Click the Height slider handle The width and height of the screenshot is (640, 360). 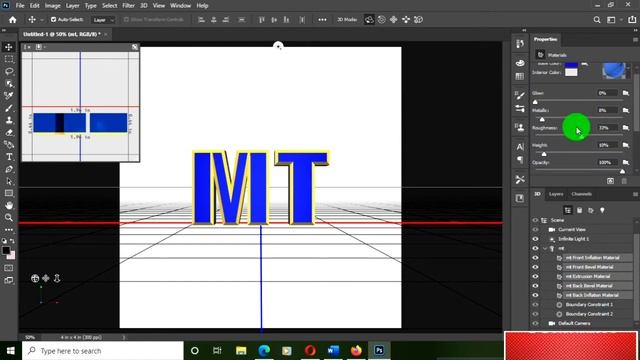coord(544,154)
